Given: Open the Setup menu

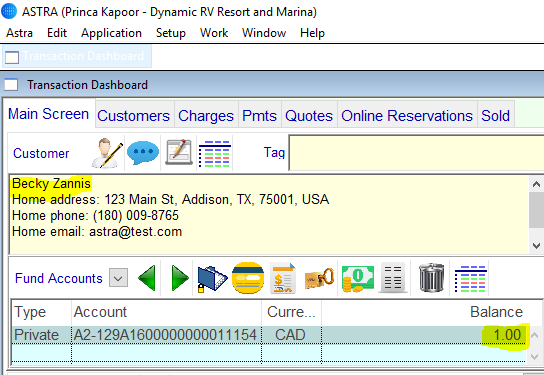Looking at the screenshot, I should 171,33.
